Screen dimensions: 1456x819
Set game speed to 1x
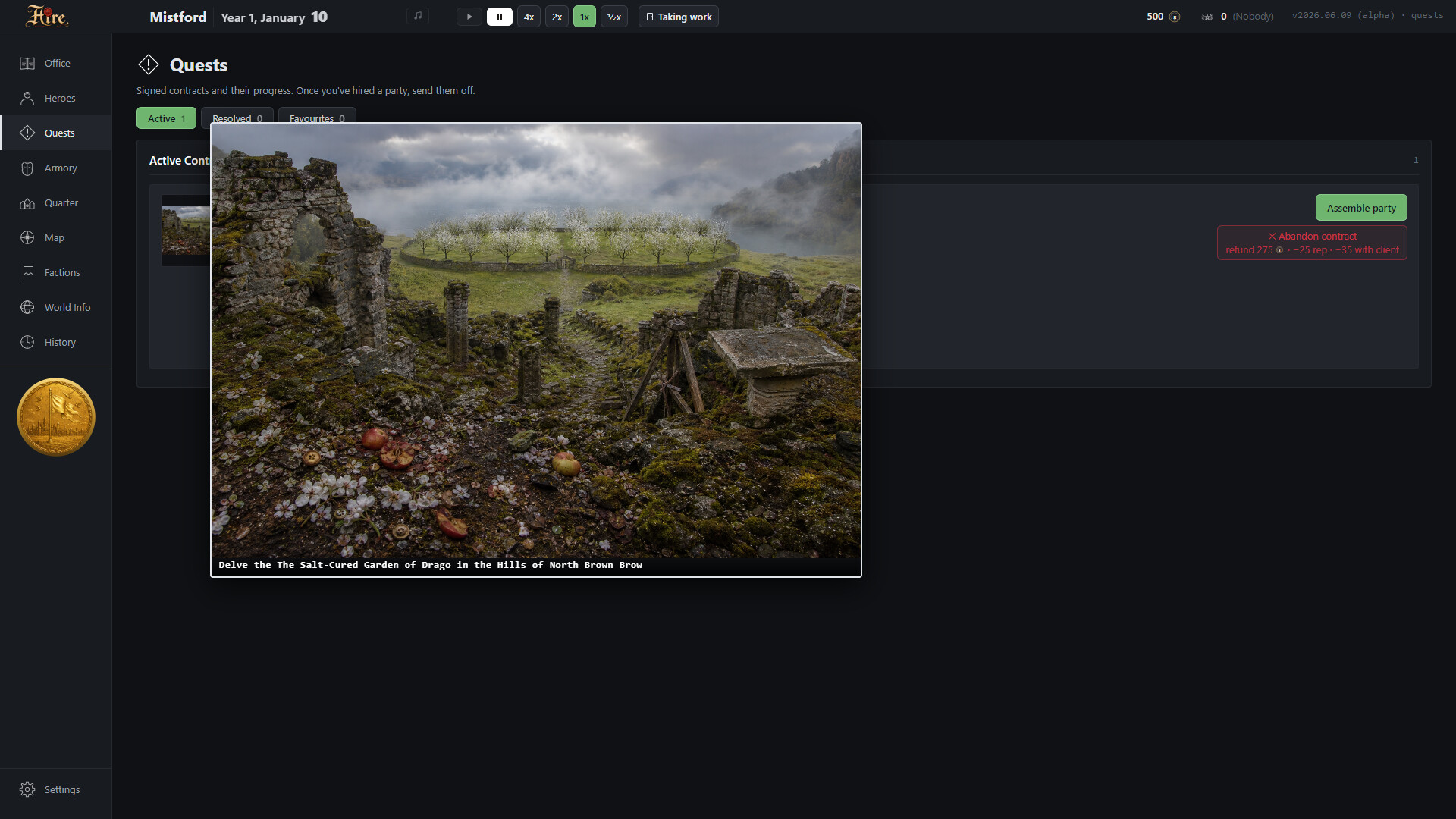[x=585, y=17]
